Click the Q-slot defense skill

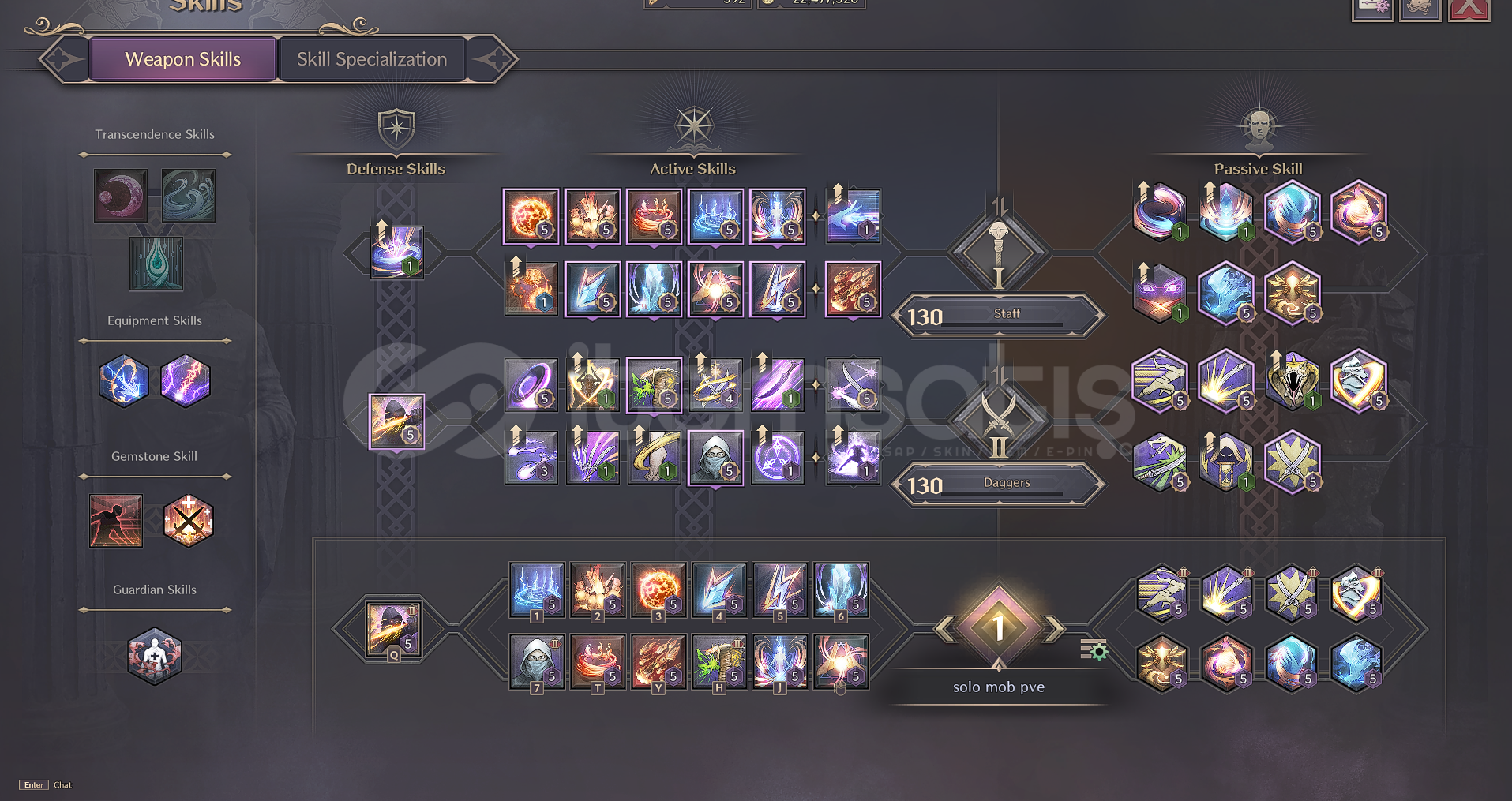(394, 629)
